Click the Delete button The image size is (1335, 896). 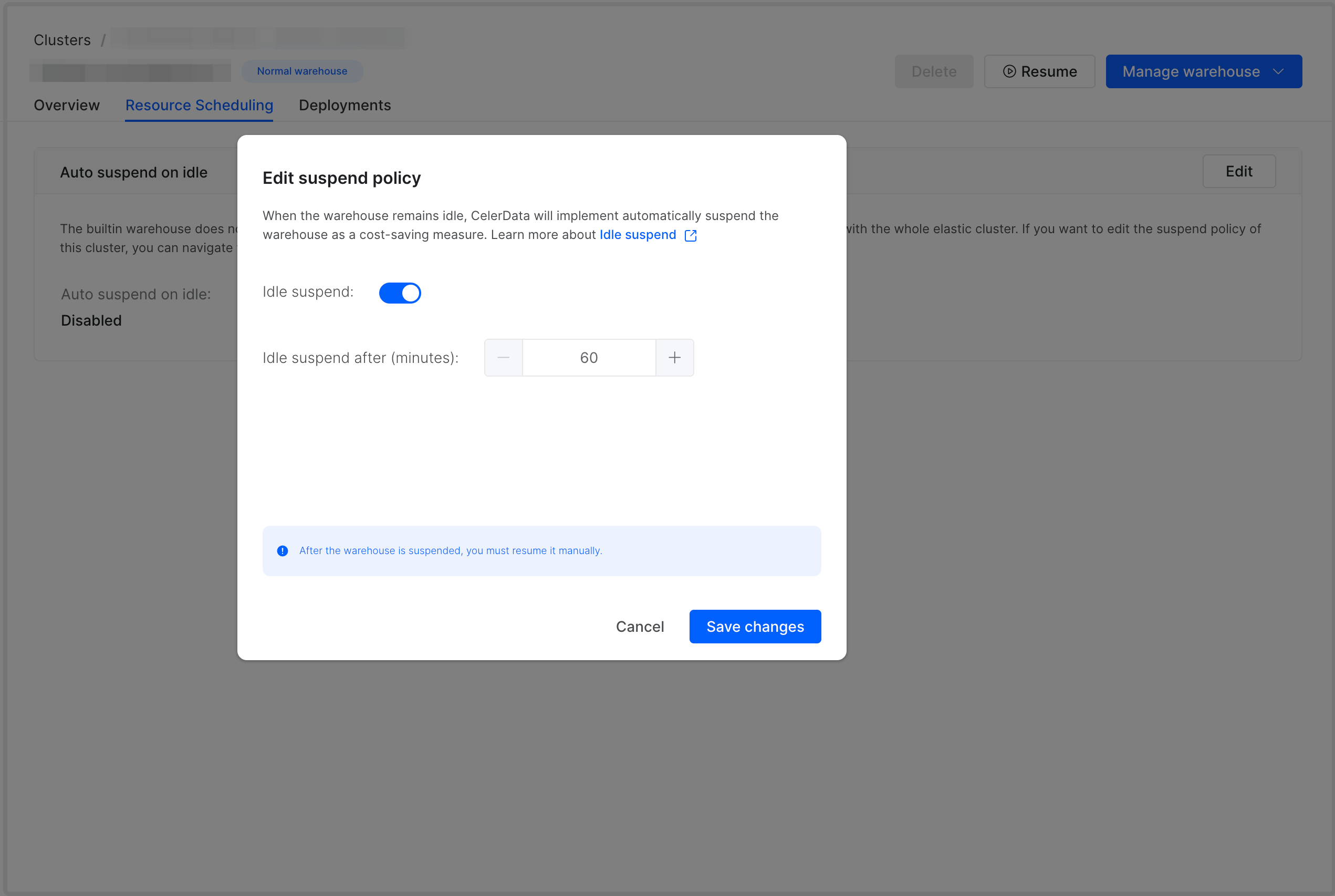coord(933,71)
